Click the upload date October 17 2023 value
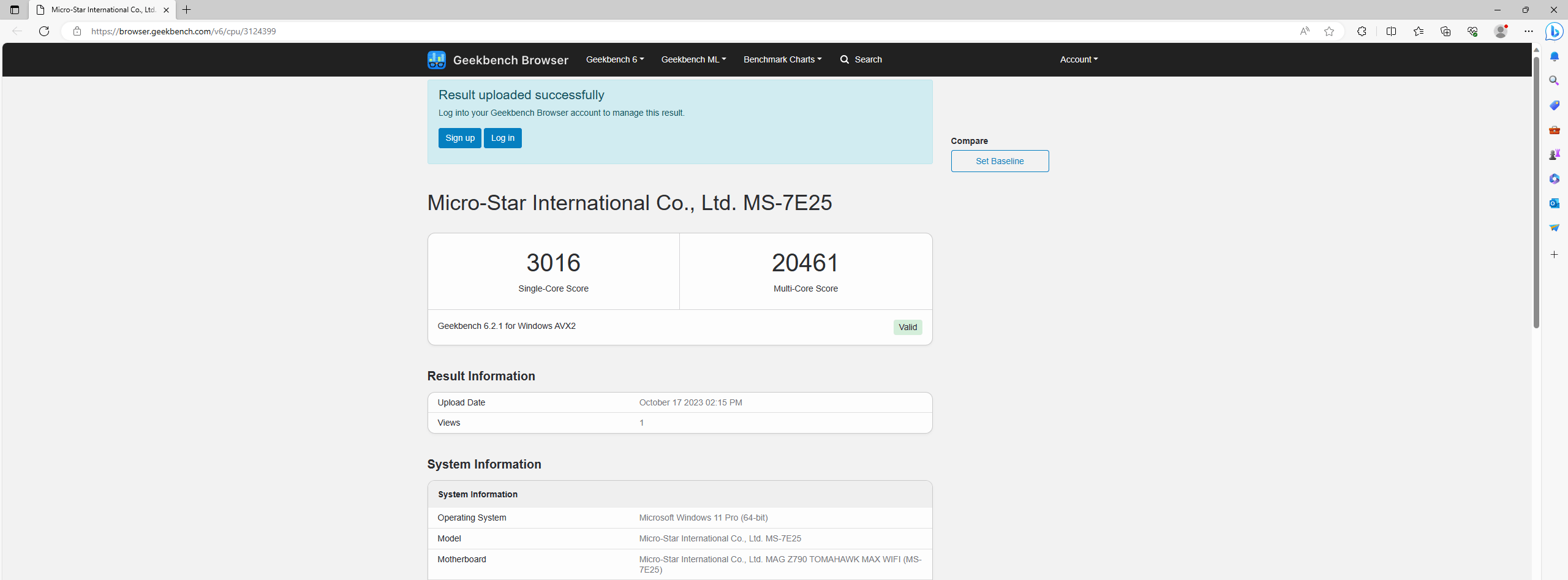Image resolution: width=1568 pixels, height=580 pixels. point(690,402)
